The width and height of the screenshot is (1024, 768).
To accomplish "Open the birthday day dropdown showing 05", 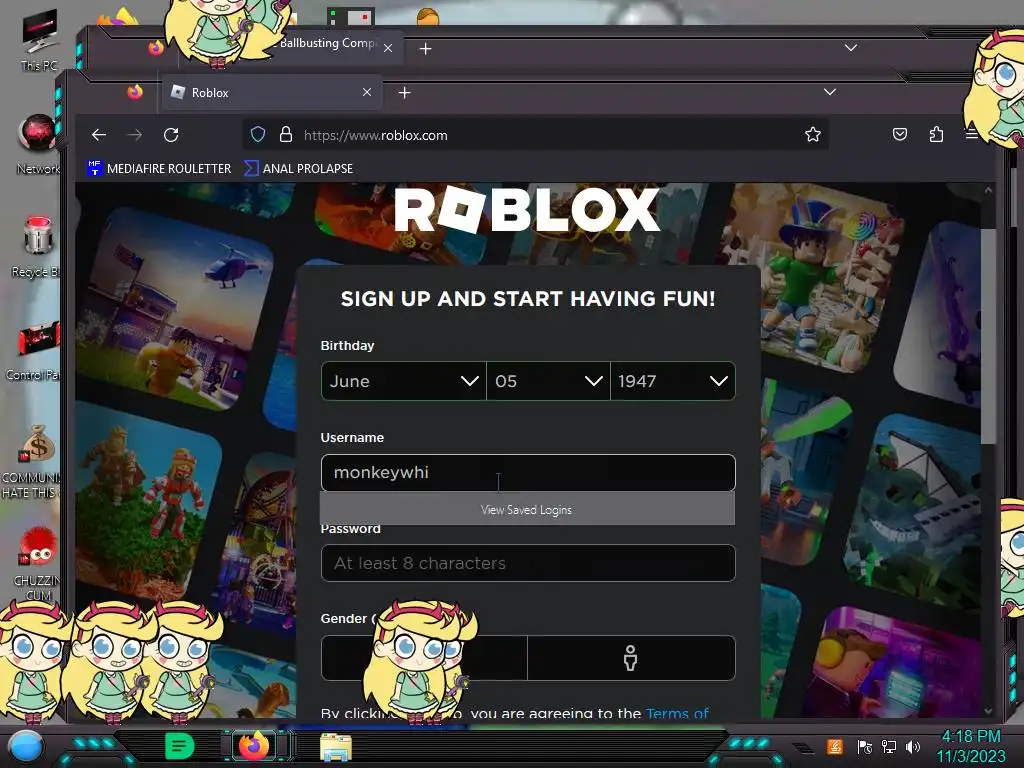I will pos(549,381).
